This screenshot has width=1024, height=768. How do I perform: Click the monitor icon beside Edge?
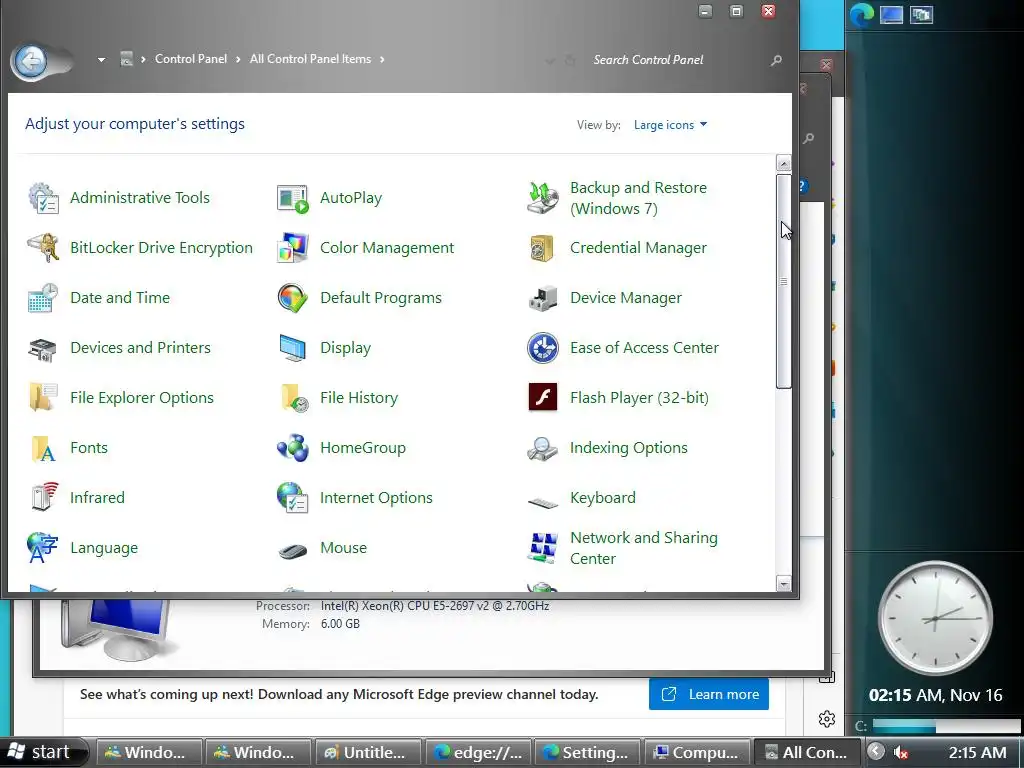(x=891, y=14)
